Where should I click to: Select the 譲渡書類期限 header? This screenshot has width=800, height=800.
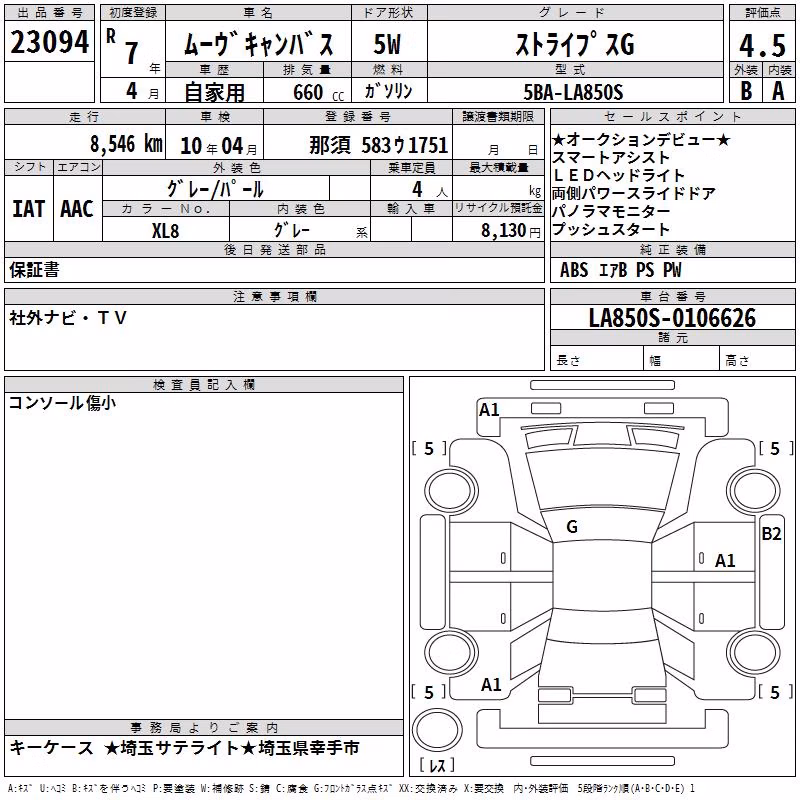coord(497,116)
